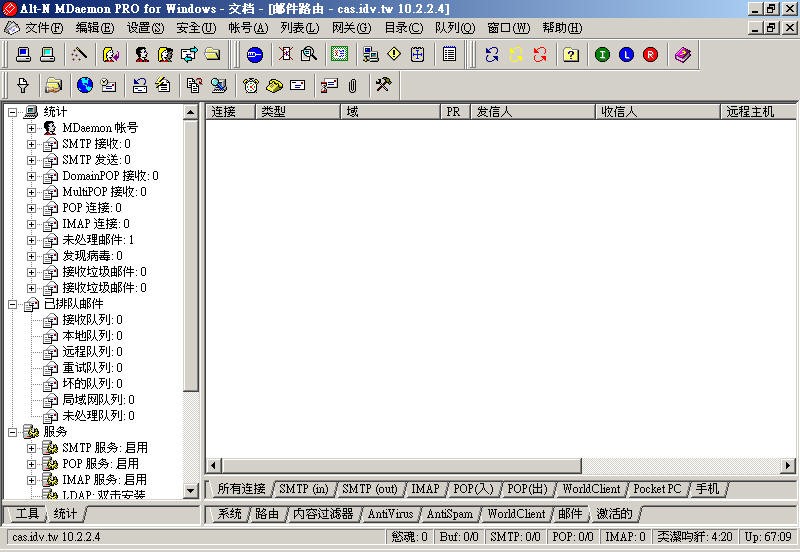The image size is (800, 552).
Task: Expand the MDaemon 帐号 tree node
Action: pyautogui.click(x=32, y=128)
